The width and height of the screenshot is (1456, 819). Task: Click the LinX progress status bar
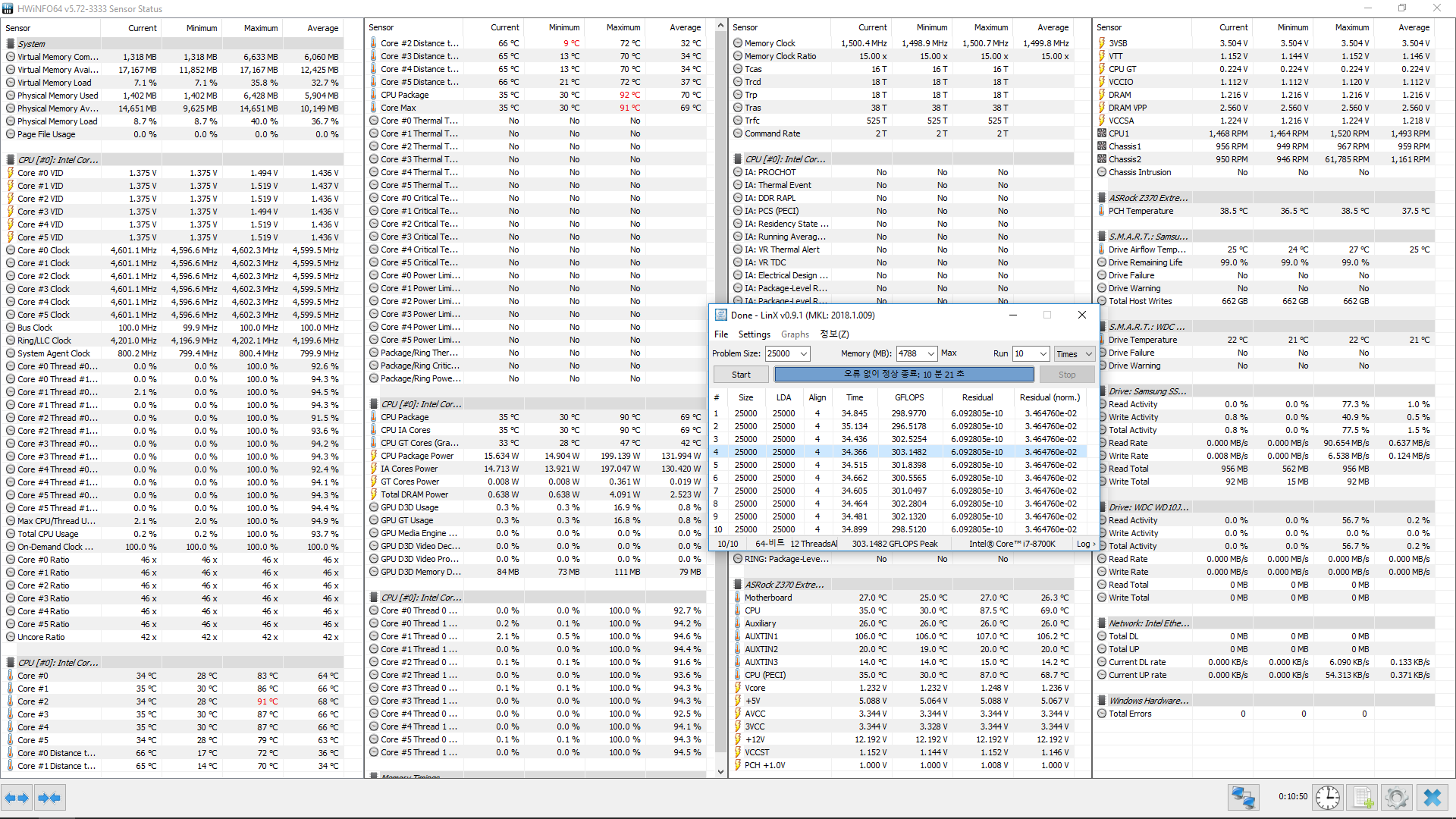pyautogui.click(x=903, y=375)
